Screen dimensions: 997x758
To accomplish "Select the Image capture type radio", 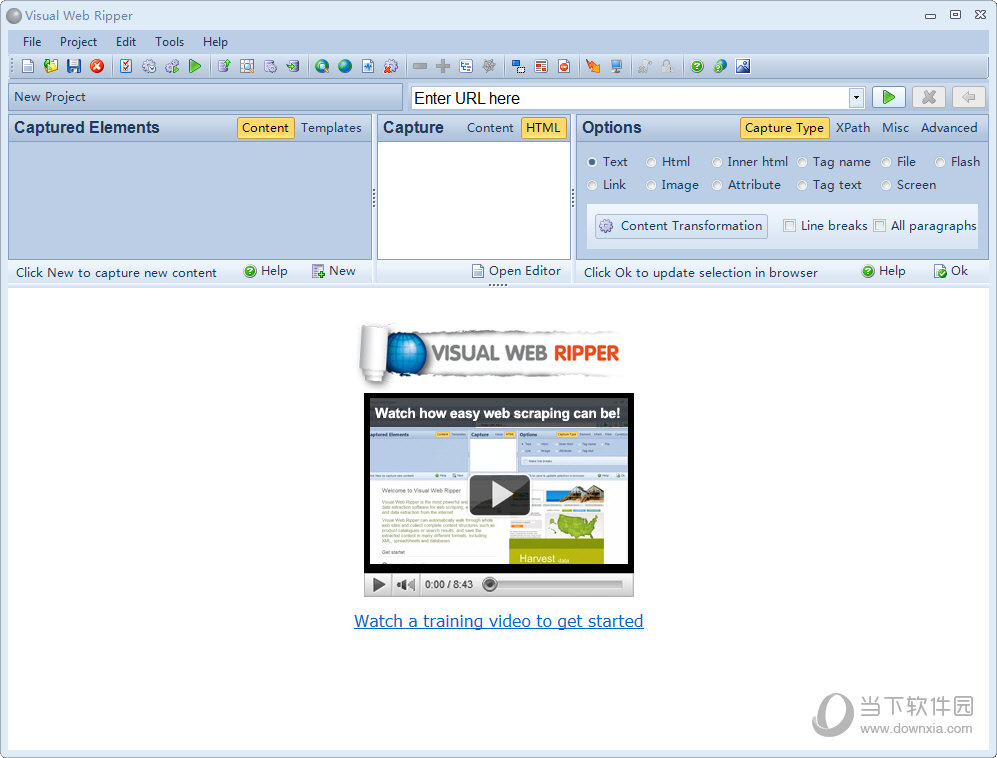I will pyautogui.click(x=651, y=185).
